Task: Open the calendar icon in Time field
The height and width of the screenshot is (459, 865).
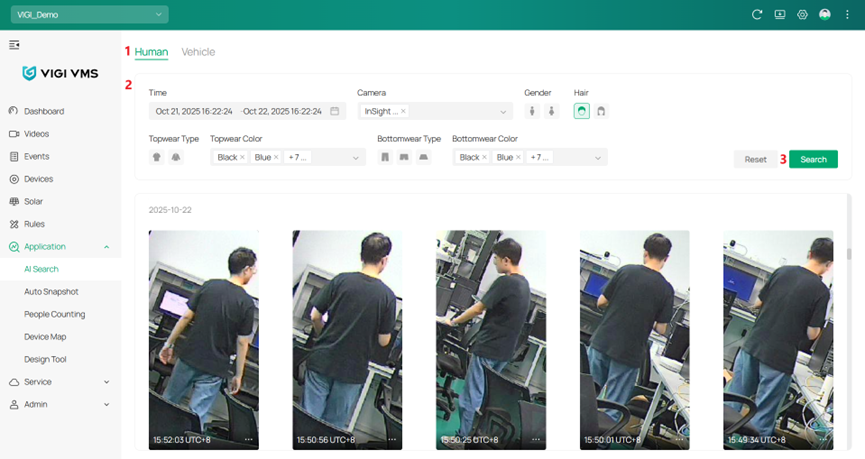Action: (335, 111)
